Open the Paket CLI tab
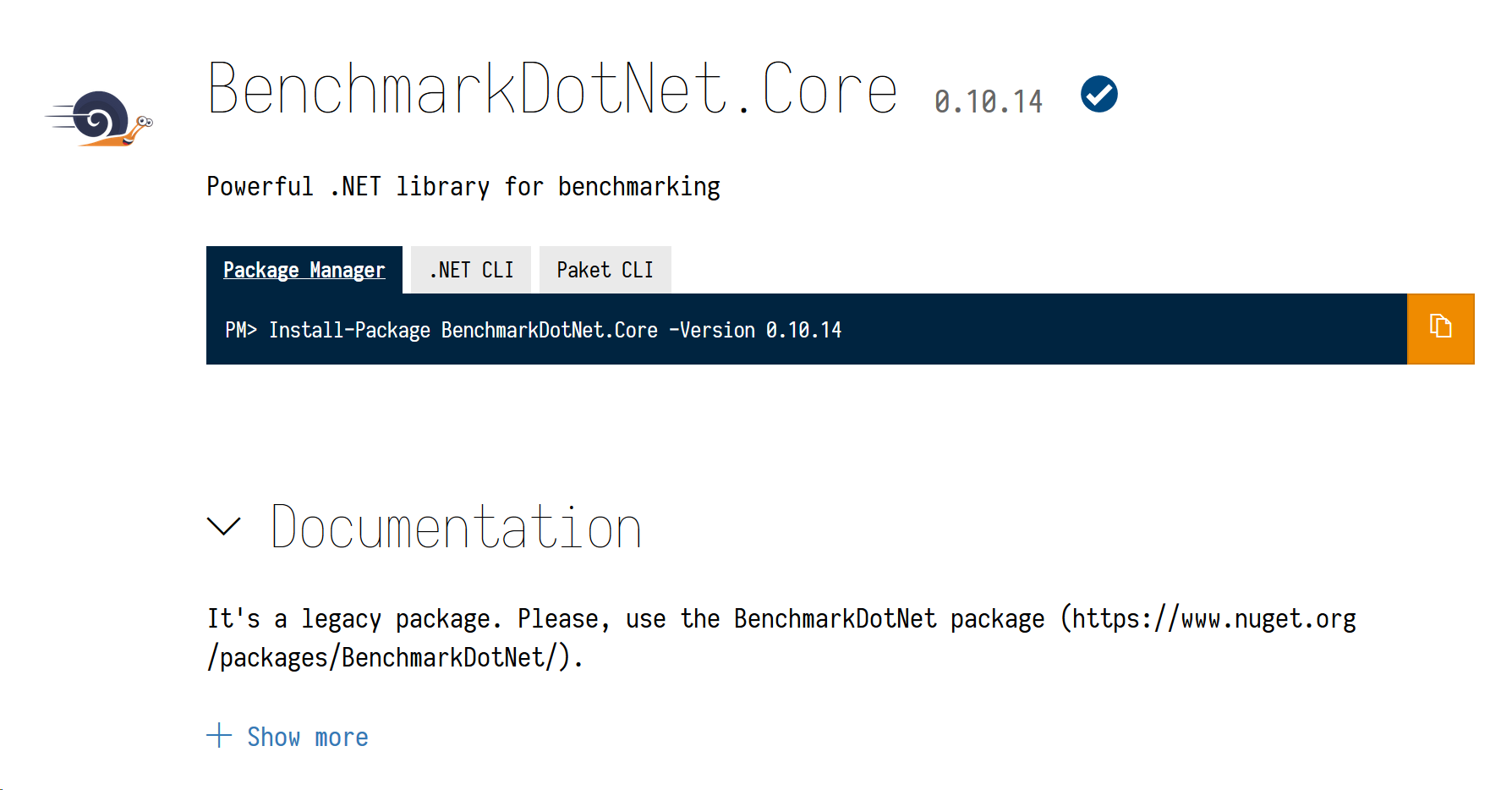Screen dimensions: 1512x790 point(605,269)
